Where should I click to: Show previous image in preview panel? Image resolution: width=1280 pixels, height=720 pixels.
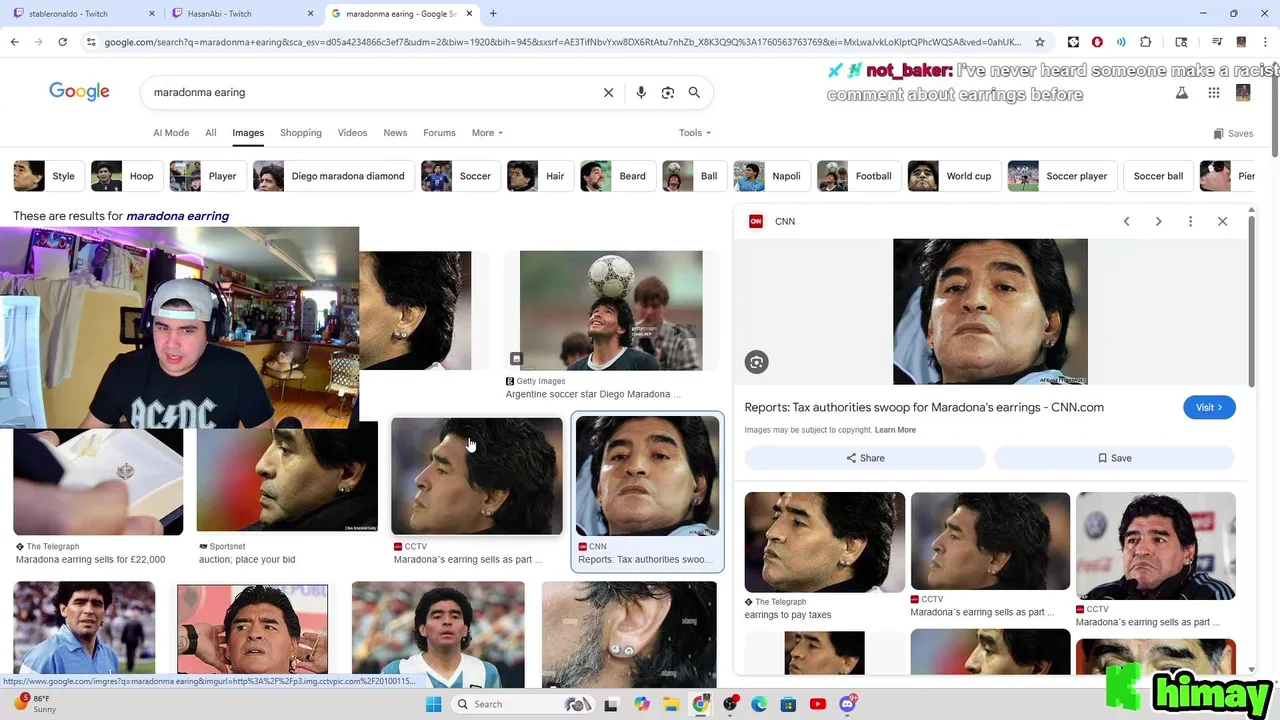pos(1126,221)
